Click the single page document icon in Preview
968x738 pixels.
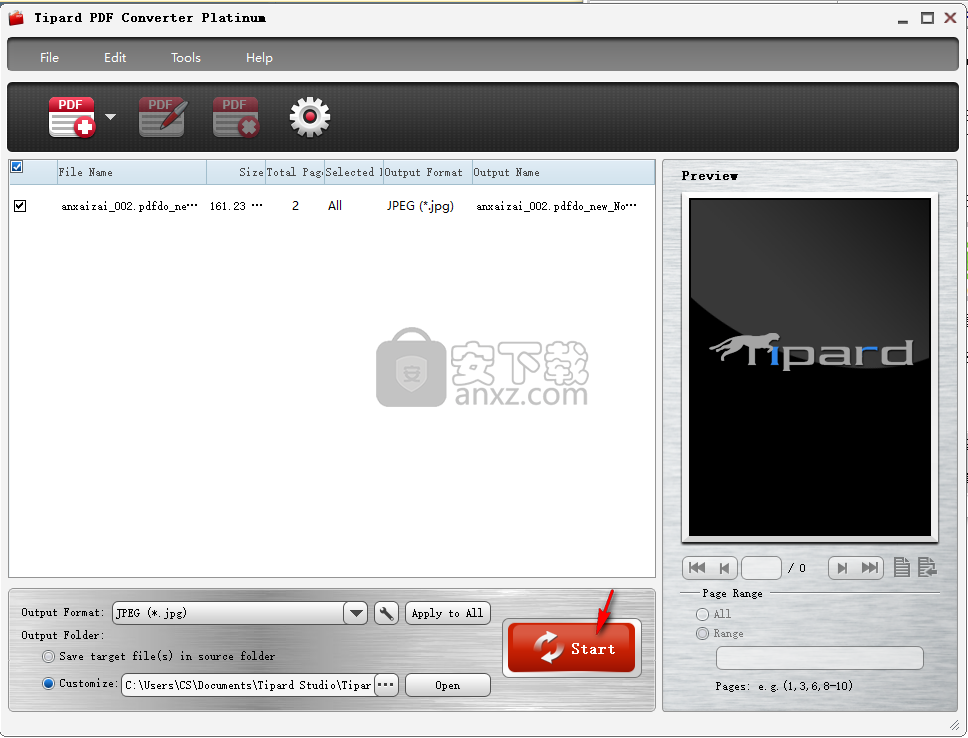pyautogui.click(x=902, y=568)
